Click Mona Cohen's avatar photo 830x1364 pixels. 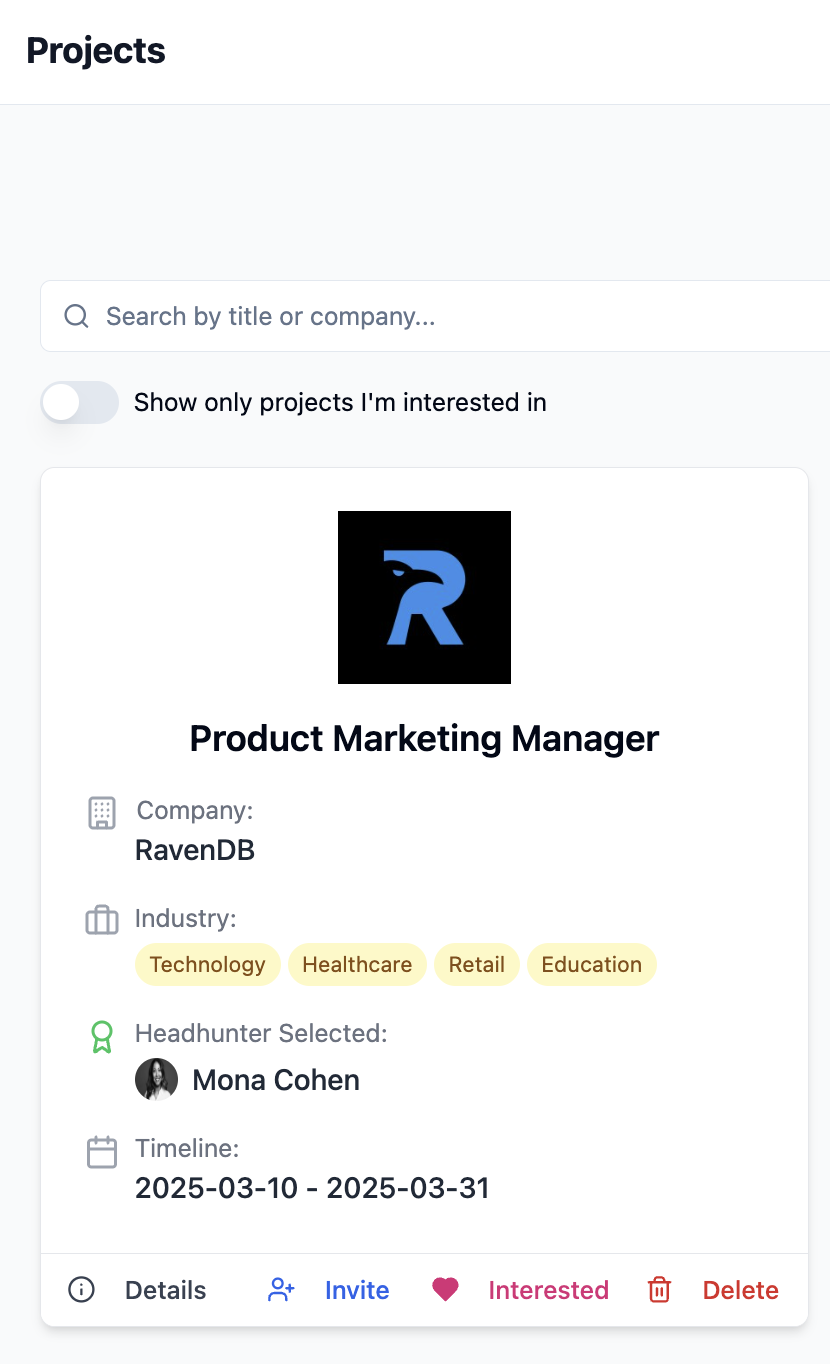tap(157, 1080)
